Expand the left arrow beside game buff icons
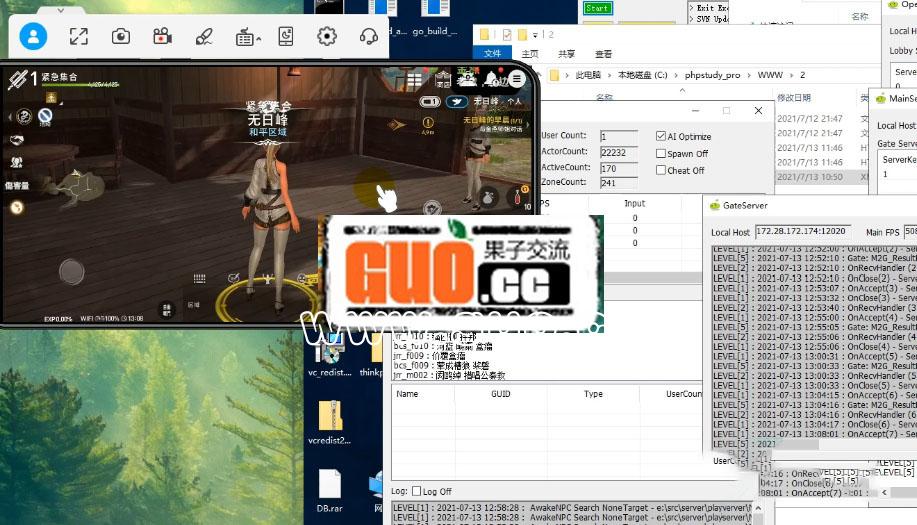This screenshot has height=525, width=917. pyautogui.click(x=10, y=117)
